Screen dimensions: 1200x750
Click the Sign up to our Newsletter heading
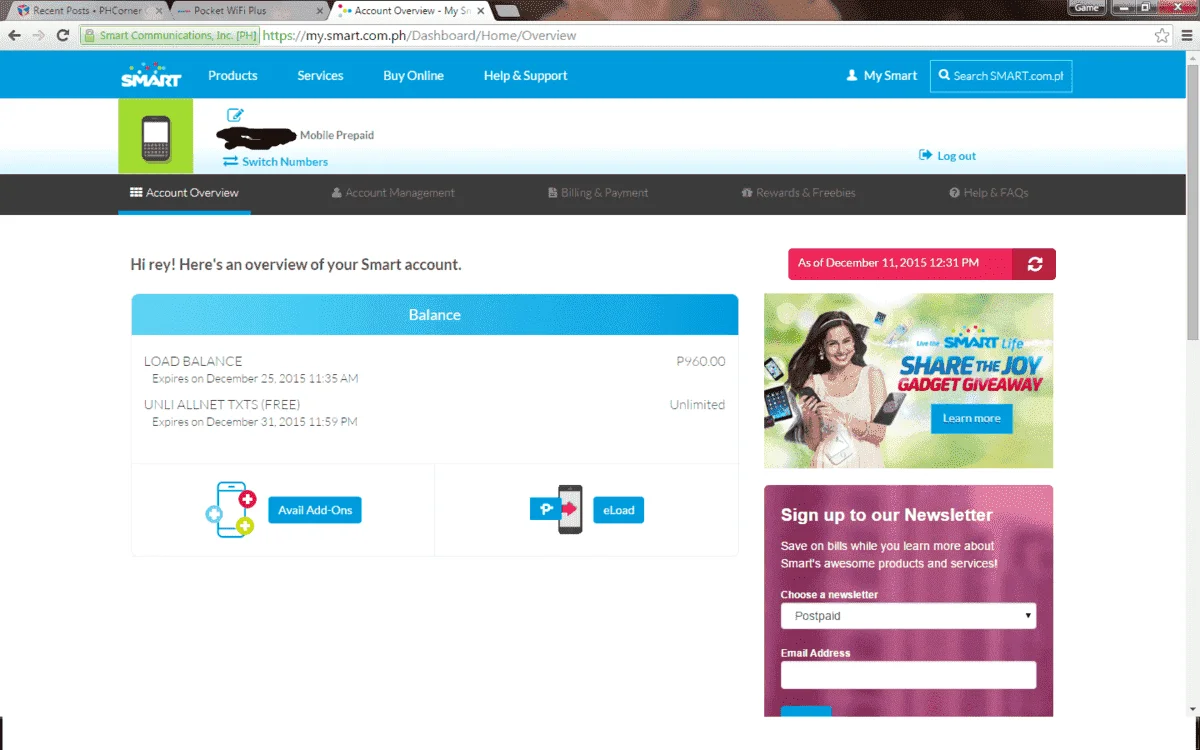click(886, 515)
